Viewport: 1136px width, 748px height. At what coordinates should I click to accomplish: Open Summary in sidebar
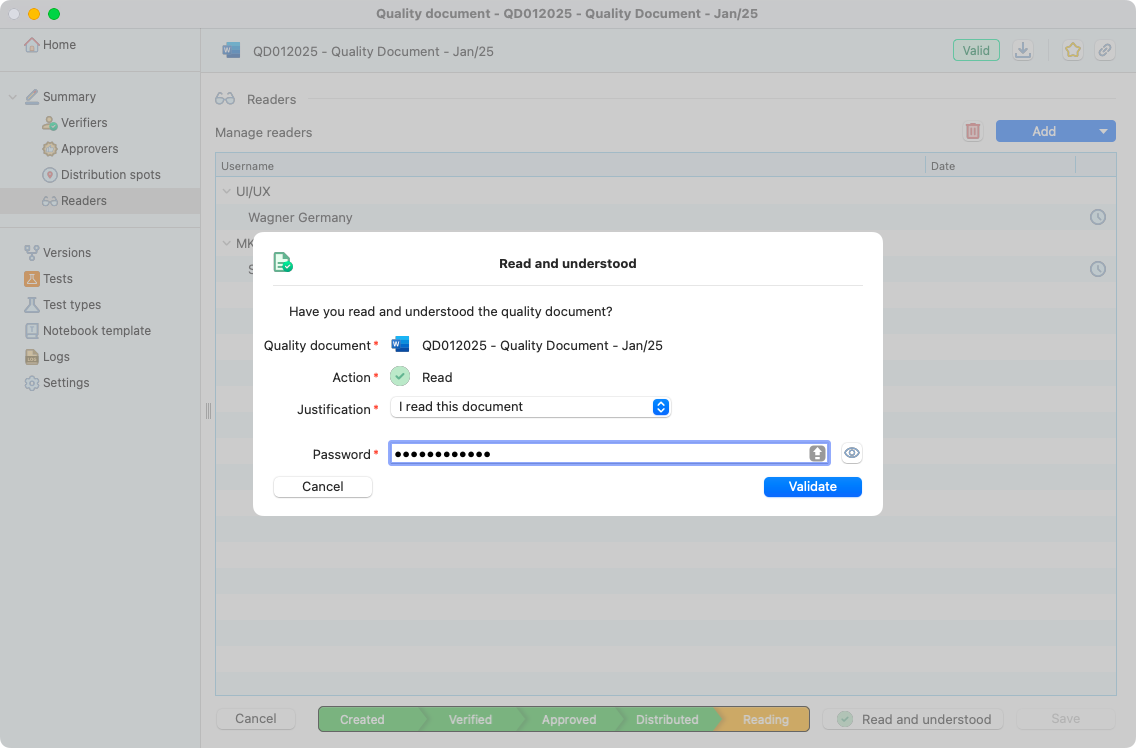tap(69, 97)
